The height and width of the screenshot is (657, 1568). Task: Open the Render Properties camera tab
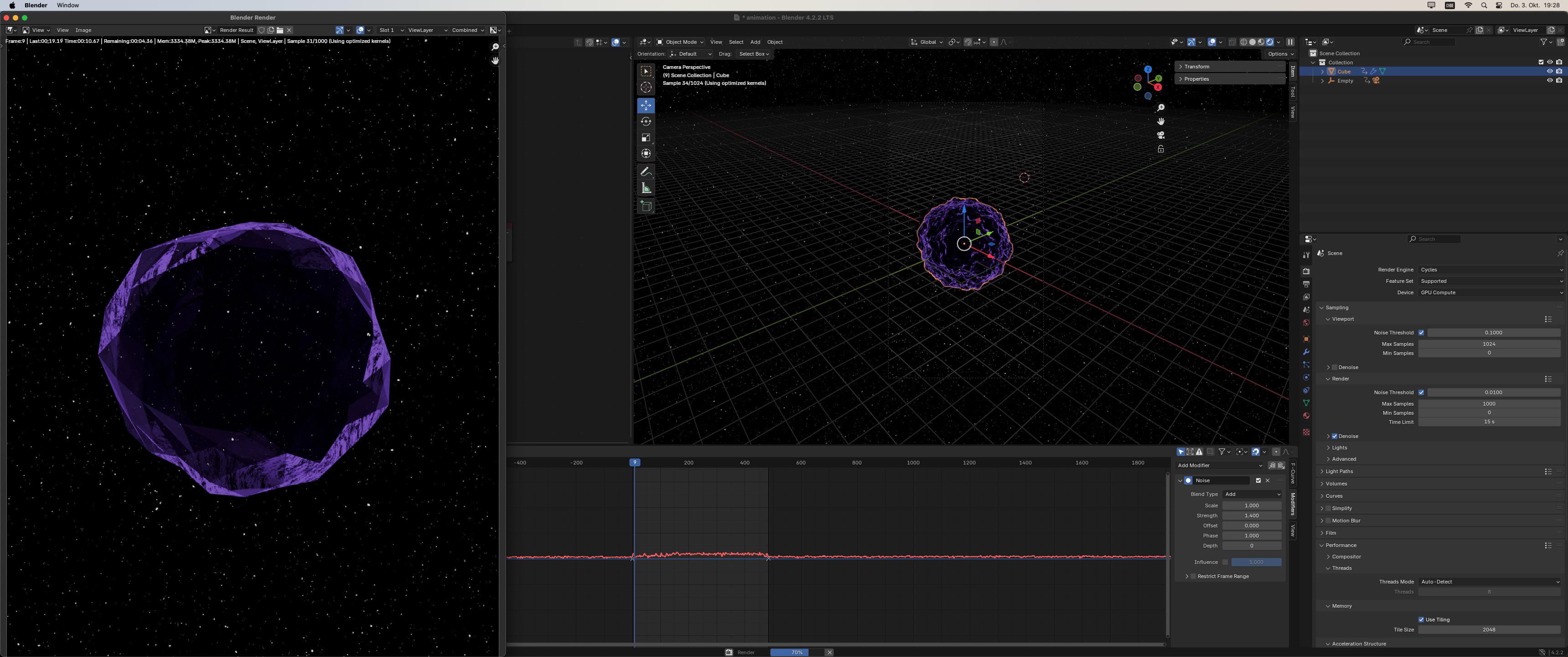click(1306, 271)
